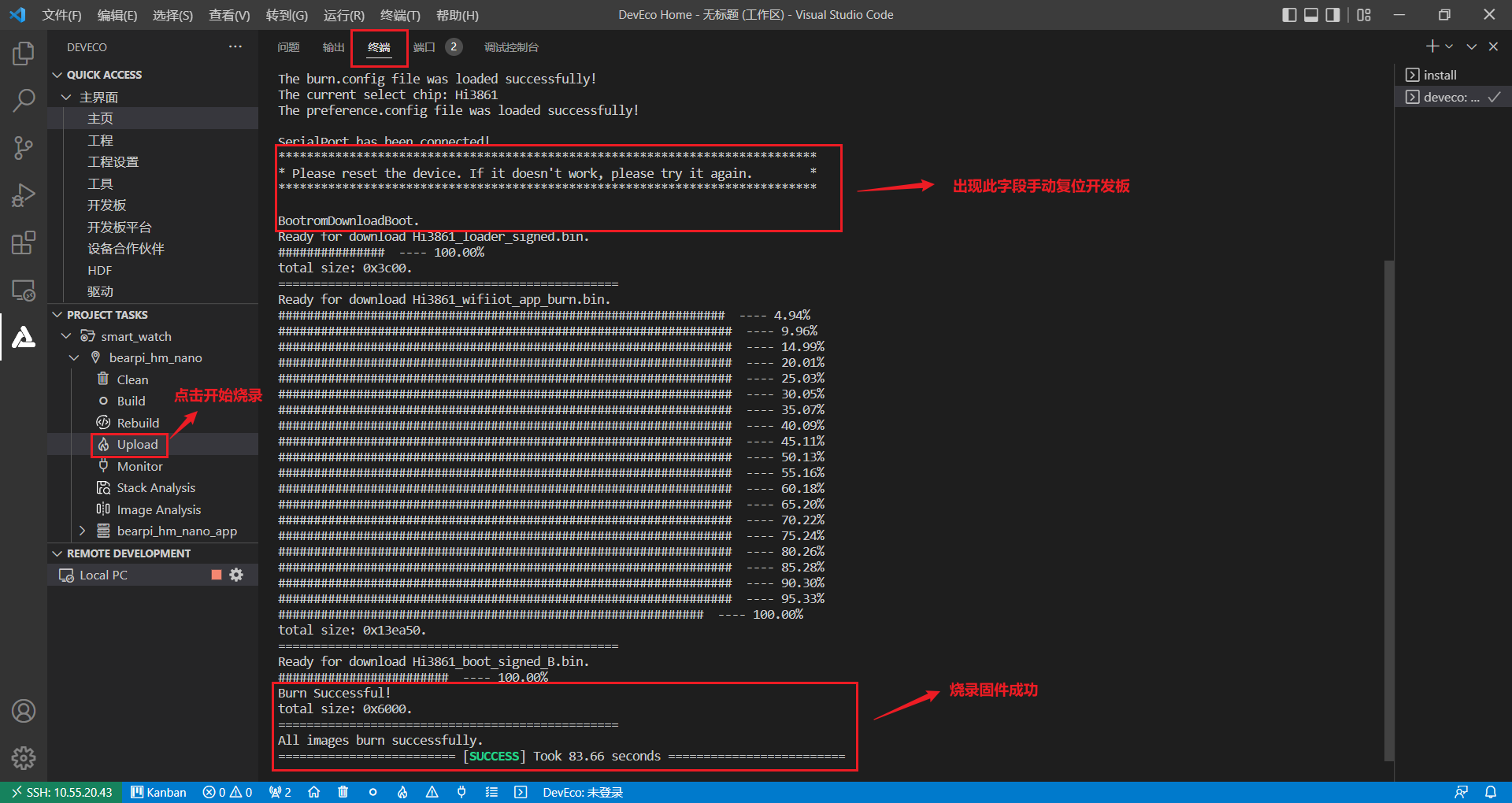This screenshot has width=1512, height=803.
Task: Open customize layout button
Action: pyautogui.click(x=1364, y=15)
